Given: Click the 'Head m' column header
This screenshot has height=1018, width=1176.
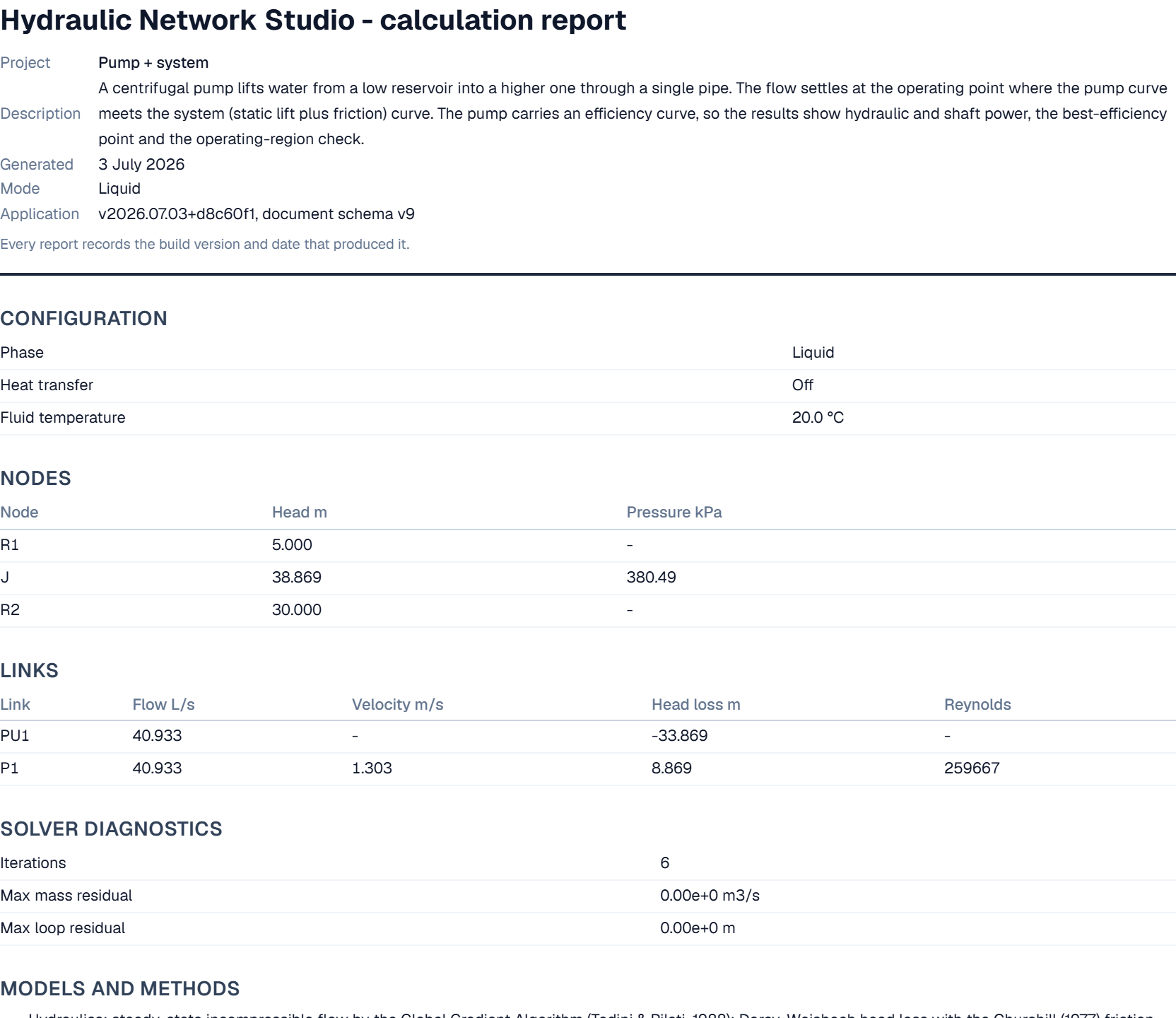Looking at the screenshot, I should coord(300,512).
